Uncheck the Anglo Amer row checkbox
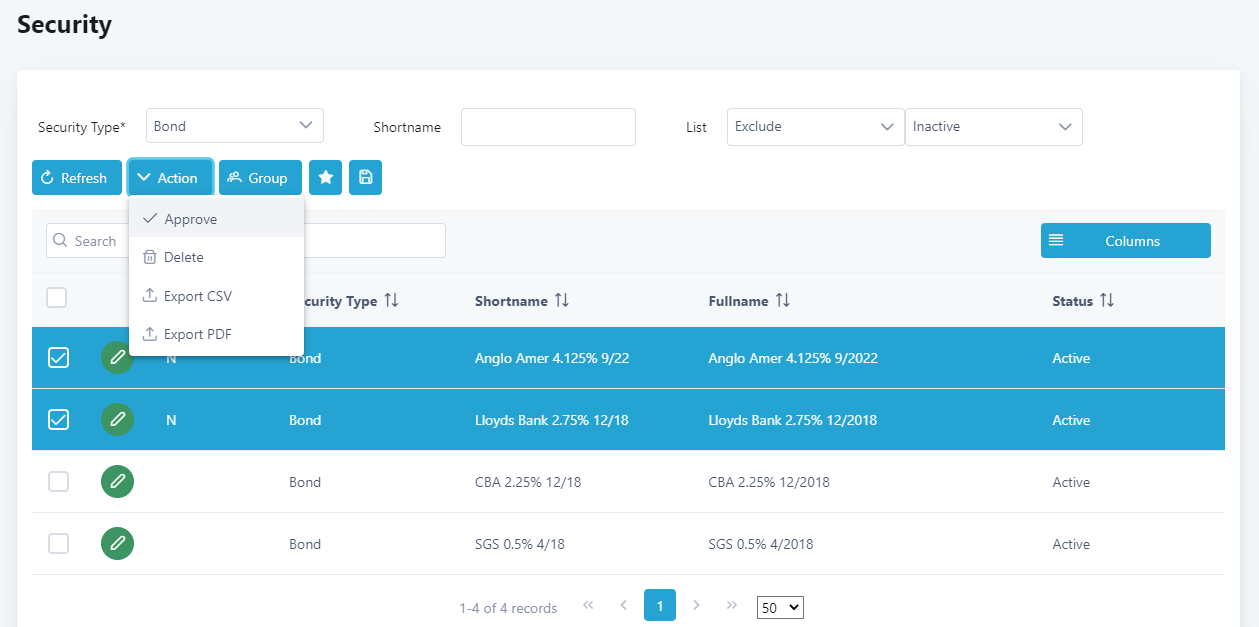Image resolution: width=1259 pixels, height=627 pixels. (x=59, y=358)
